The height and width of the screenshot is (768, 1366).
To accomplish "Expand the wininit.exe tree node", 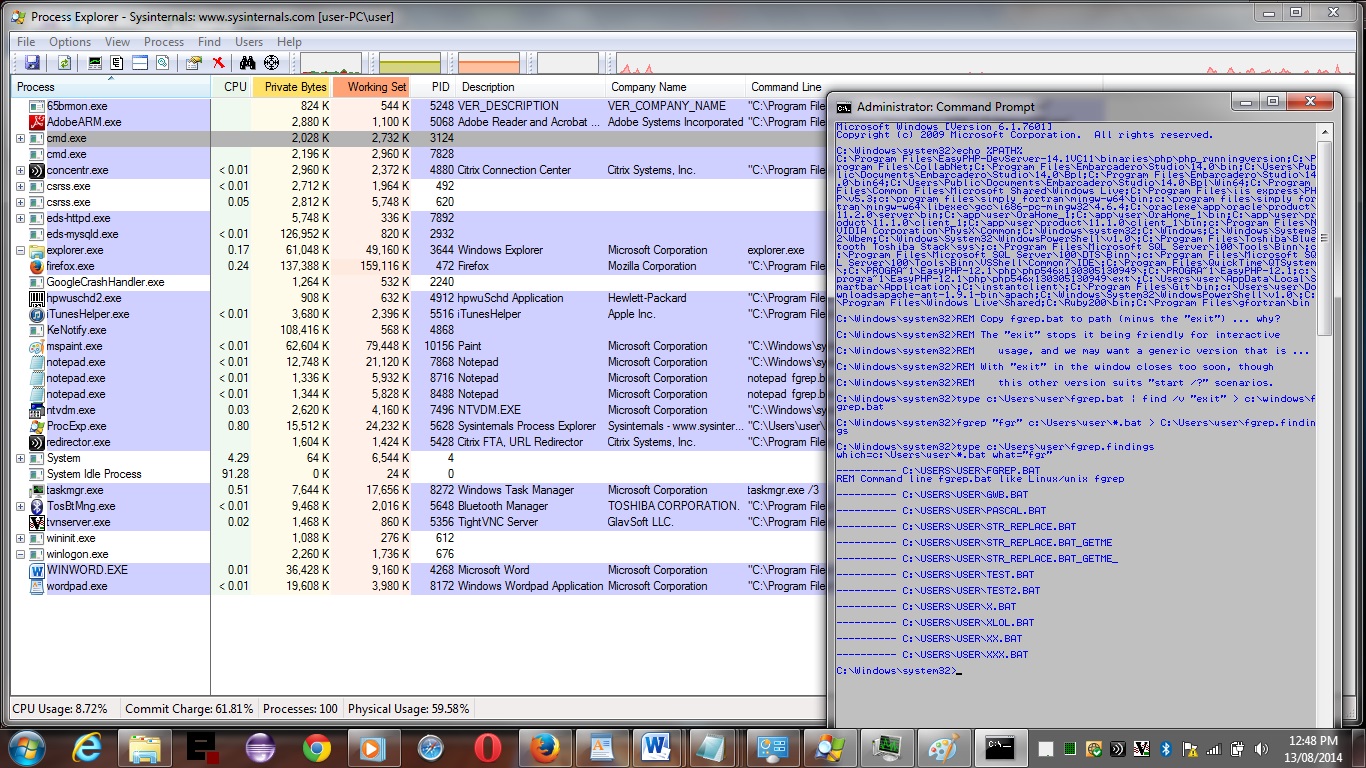I will coord(20,538).
